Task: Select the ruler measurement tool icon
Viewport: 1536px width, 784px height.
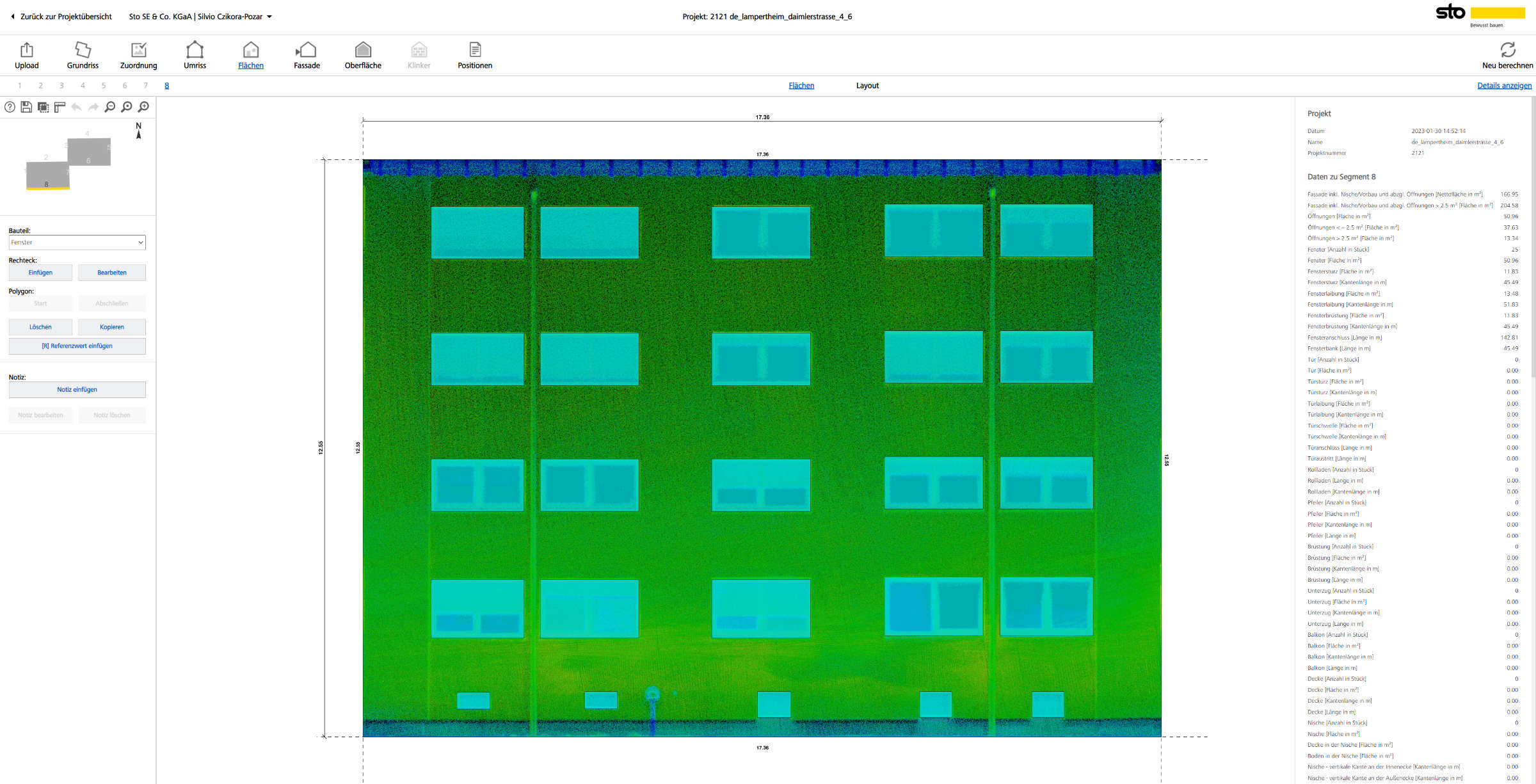Action: click(60, 107)
